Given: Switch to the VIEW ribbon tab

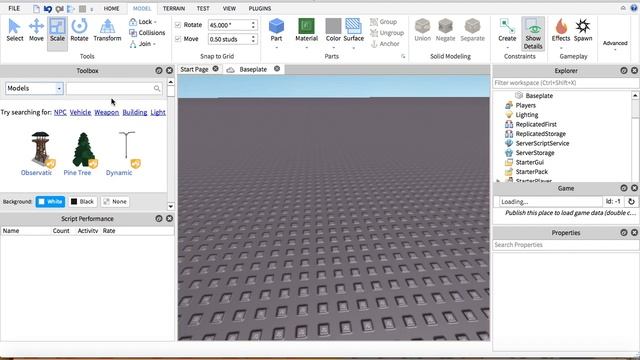Looking at the screenshot, I should point(229,8).
